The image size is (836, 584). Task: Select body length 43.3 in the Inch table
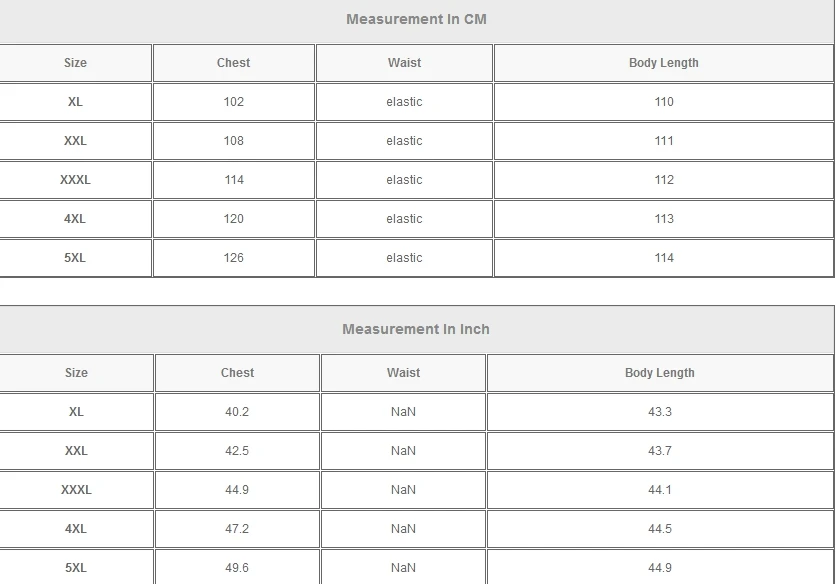[x=660, y=412]
